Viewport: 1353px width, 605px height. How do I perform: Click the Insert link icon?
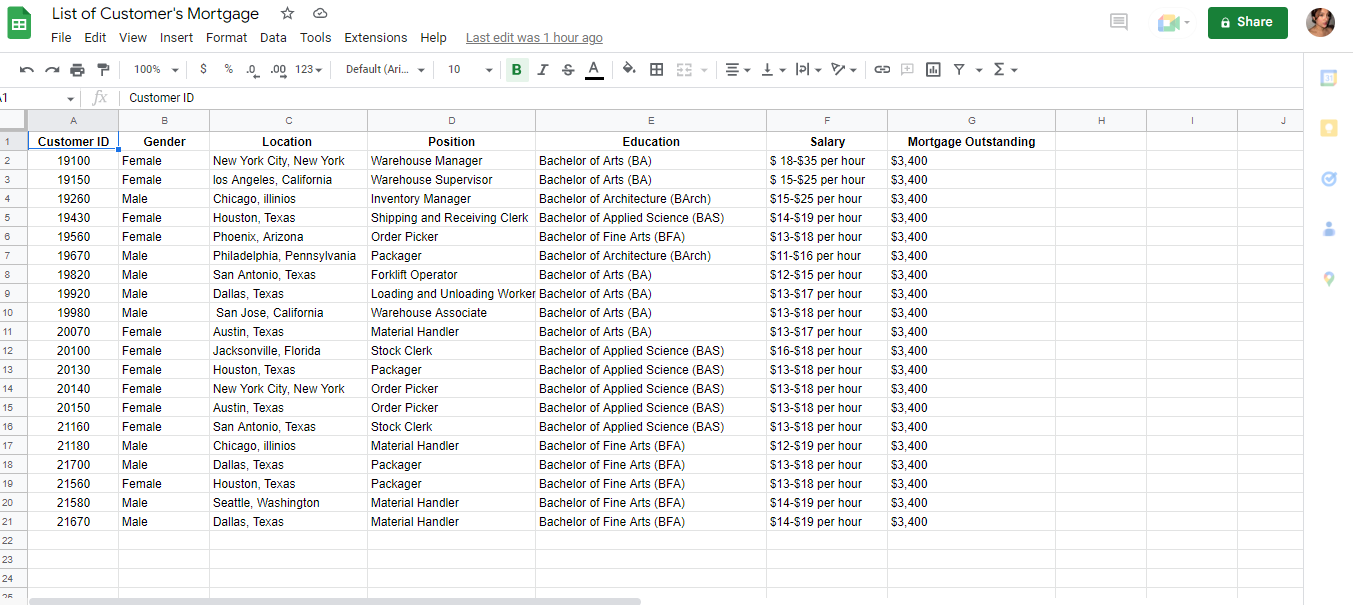click(x=882, y=69)
